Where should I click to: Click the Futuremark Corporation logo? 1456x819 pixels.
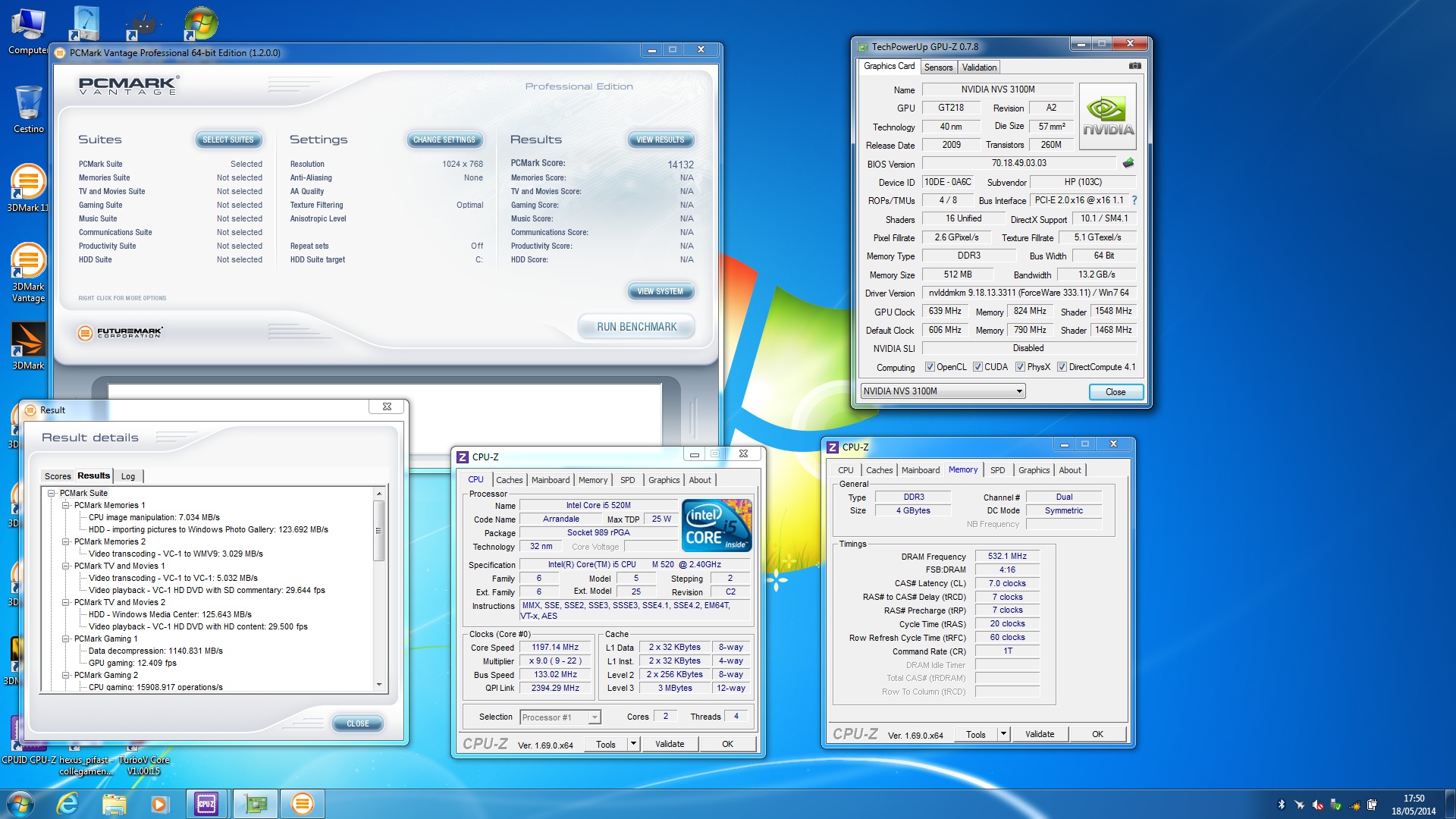[x=120, y=332]
